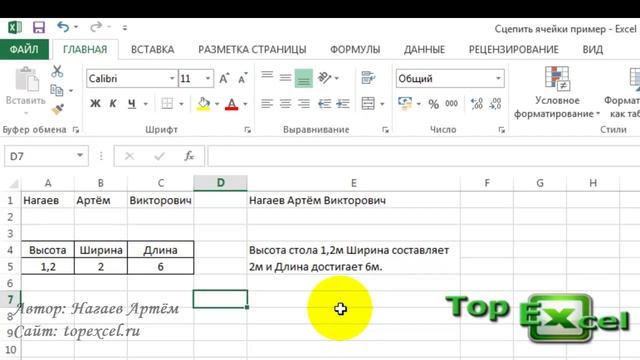The width and height of the screenshot is (640, 360).
Task: Click the Percent style icon
Action: 433,104
